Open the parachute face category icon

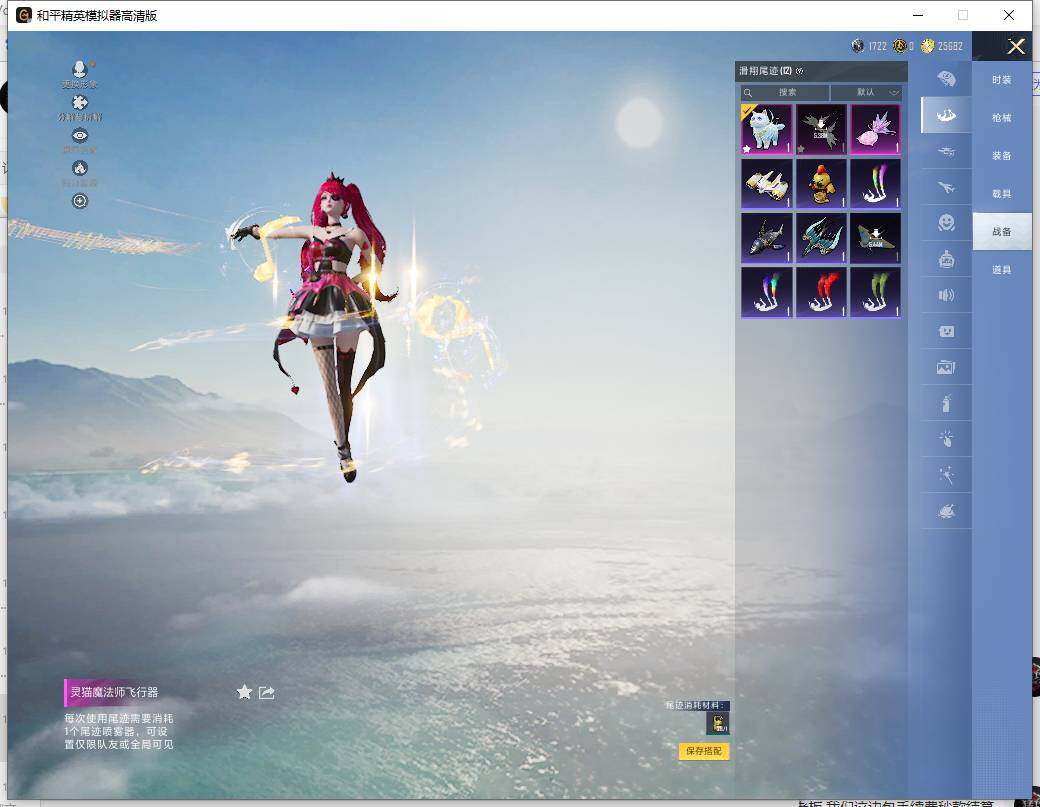tap(946, 79)
